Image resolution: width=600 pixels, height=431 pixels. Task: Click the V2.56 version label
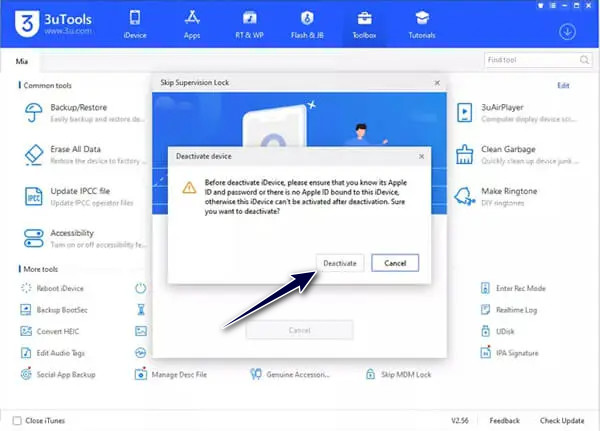tap(460, 421)
